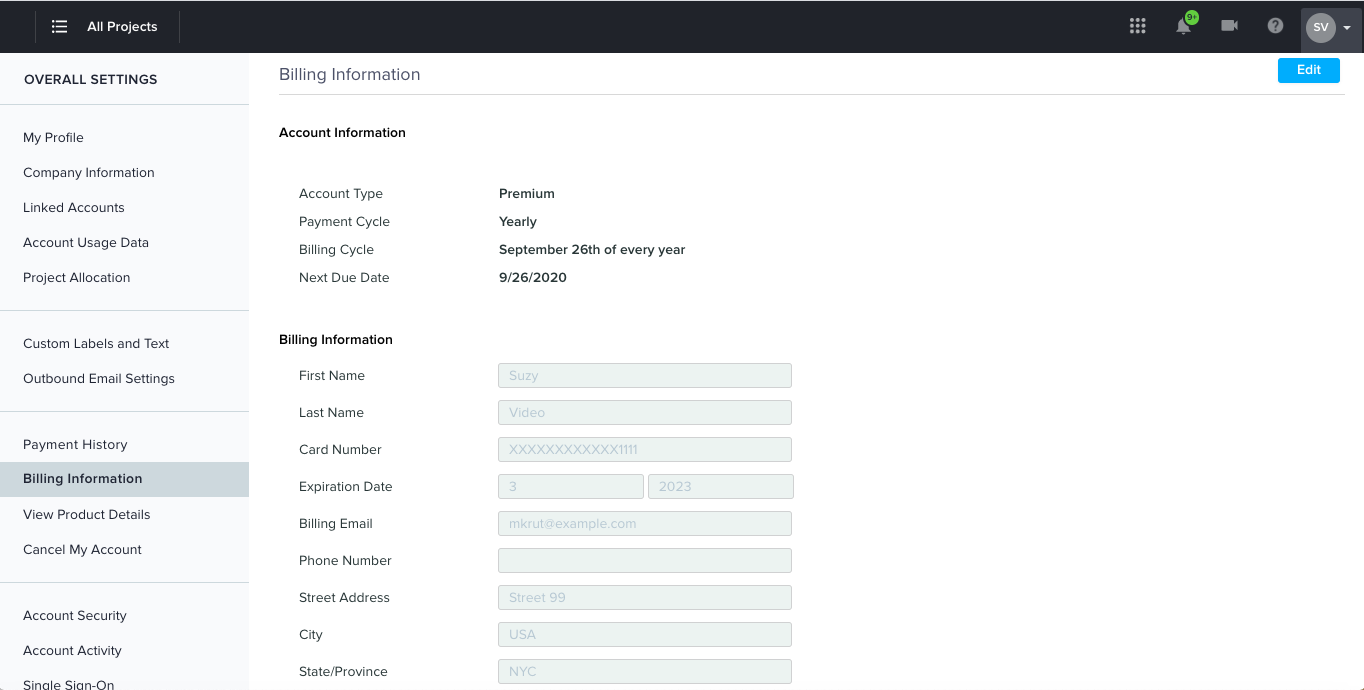The width and height of the screenshot is (1364, 690).
Task: Open the help question mark icon
Action: (1275, 26)
